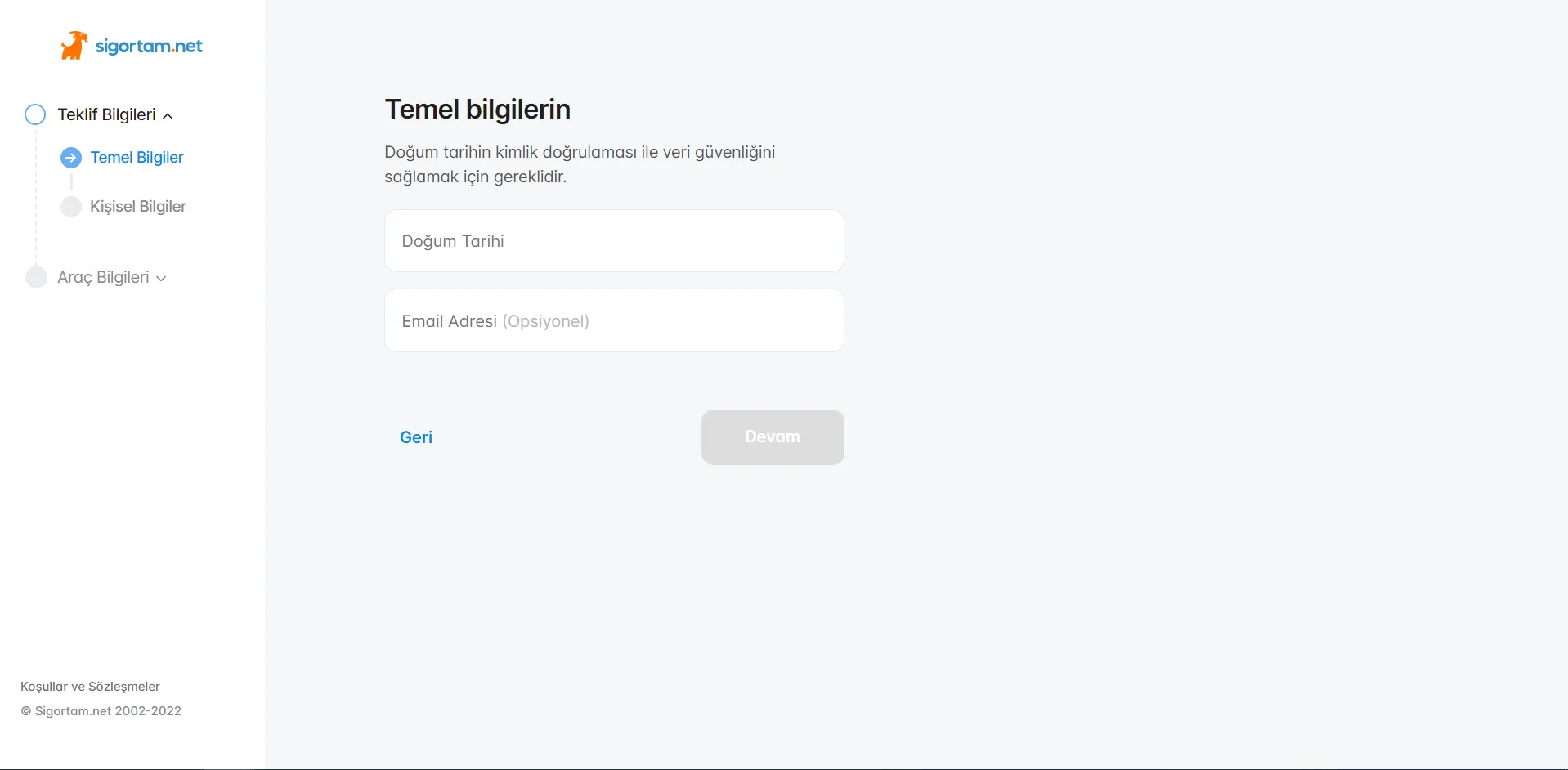Go to the Kişisel Bilgiler step
Viewport: 1568px width, 770px height.
click(138, 207)
